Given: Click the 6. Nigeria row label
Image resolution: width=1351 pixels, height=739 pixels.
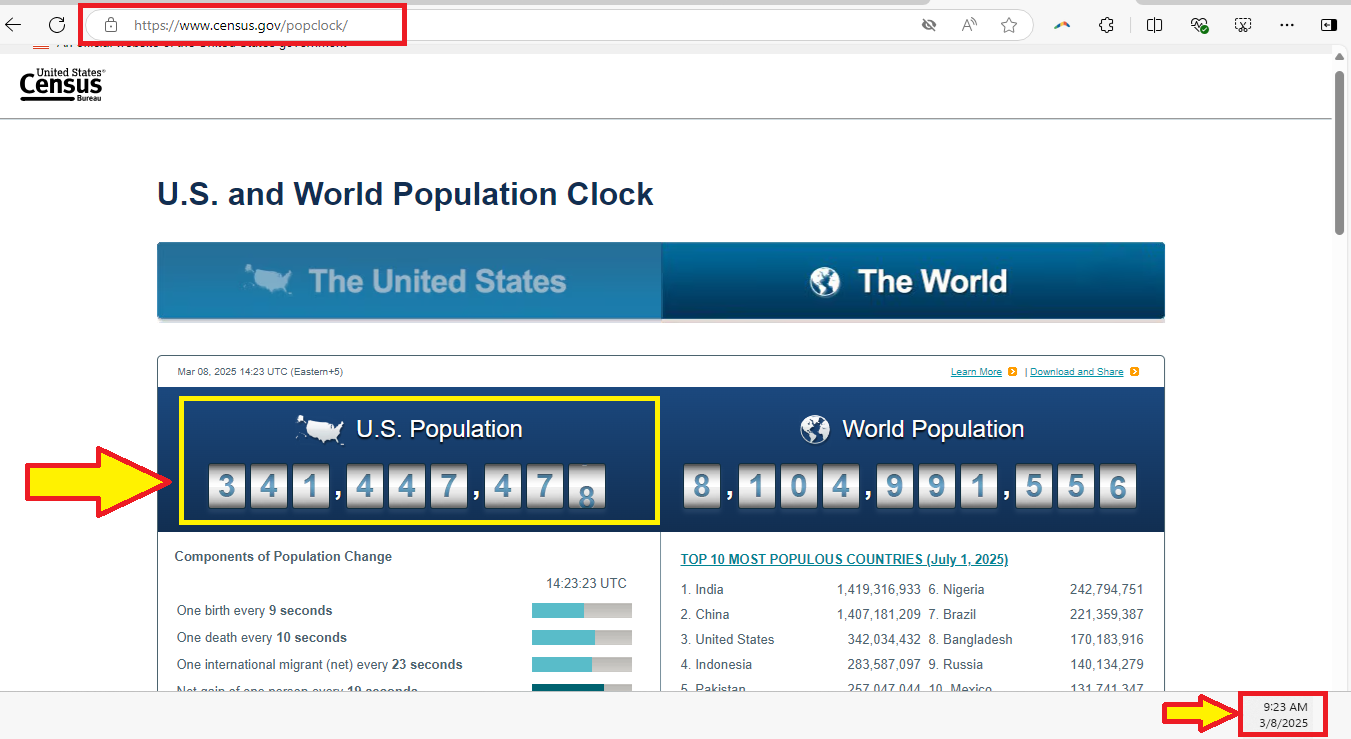Looking at the screenshot, I should point(956,590).
